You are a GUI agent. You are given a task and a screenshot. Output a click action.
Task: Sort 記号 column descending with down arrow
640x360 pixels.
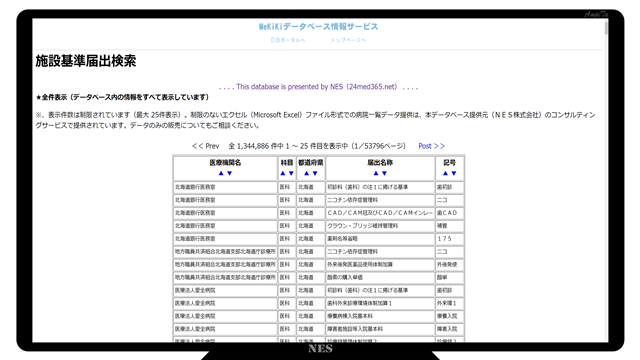pos(453,173)
